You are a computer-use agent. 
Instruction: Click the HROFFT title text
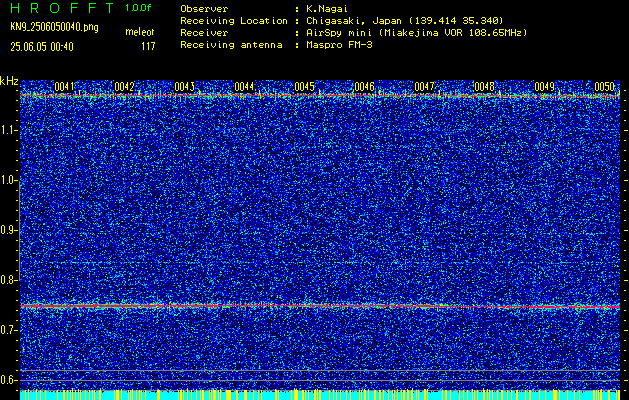tap(62, 8)
